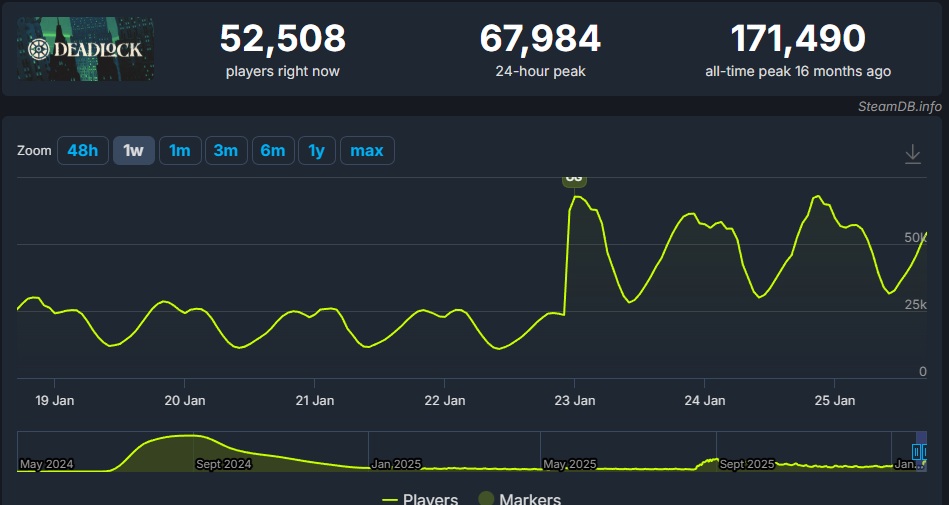Click the Deadlock game banner image
This screenshot has width=949, height=505.
pos(85,48)
